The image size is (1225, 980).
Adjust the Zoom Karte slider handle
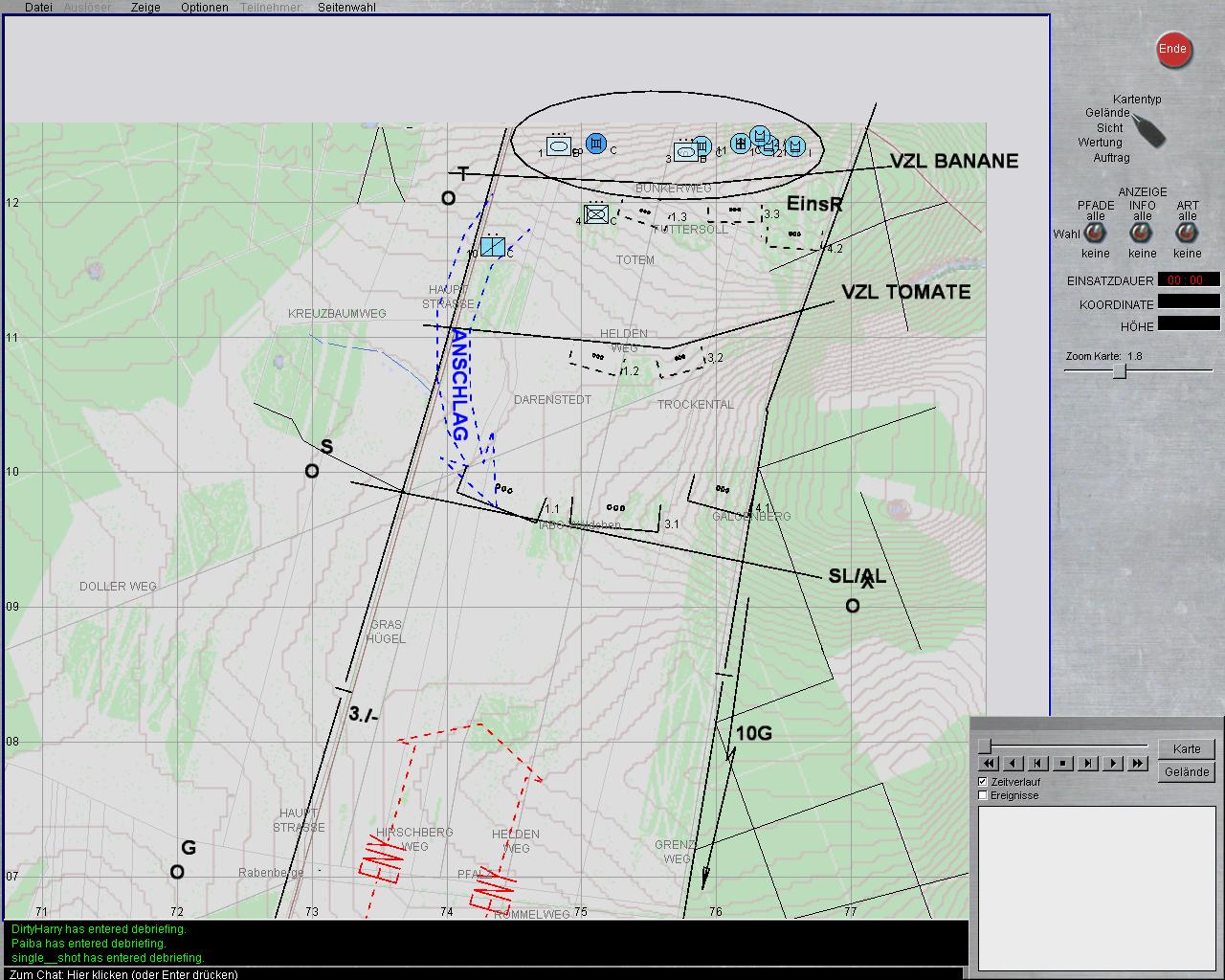(1119, 371)
